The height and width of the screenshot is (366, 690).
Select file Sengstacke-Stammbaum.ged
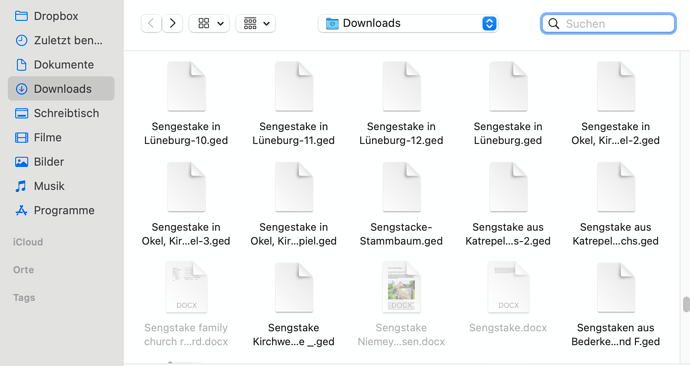401,205
